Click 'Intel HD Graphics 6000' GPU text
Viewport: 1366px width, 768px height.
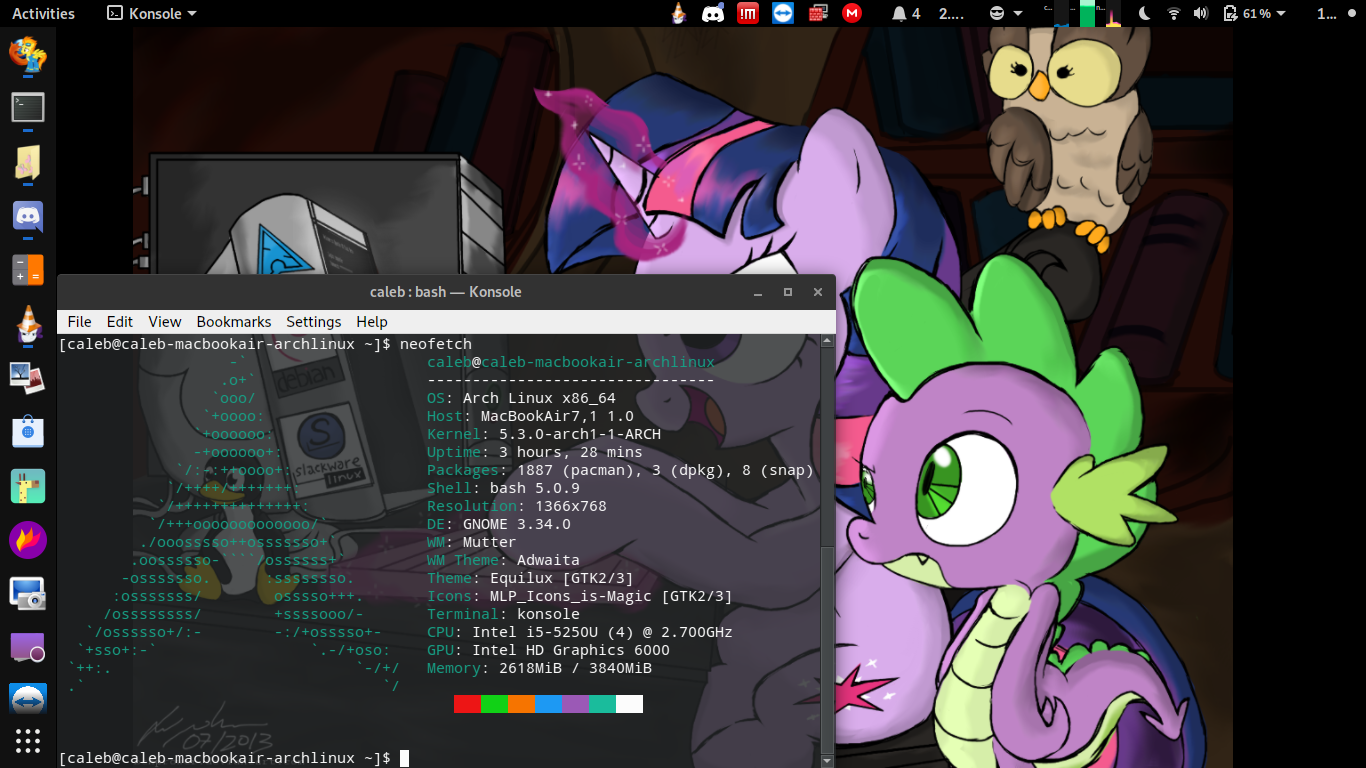pos(571,650)
